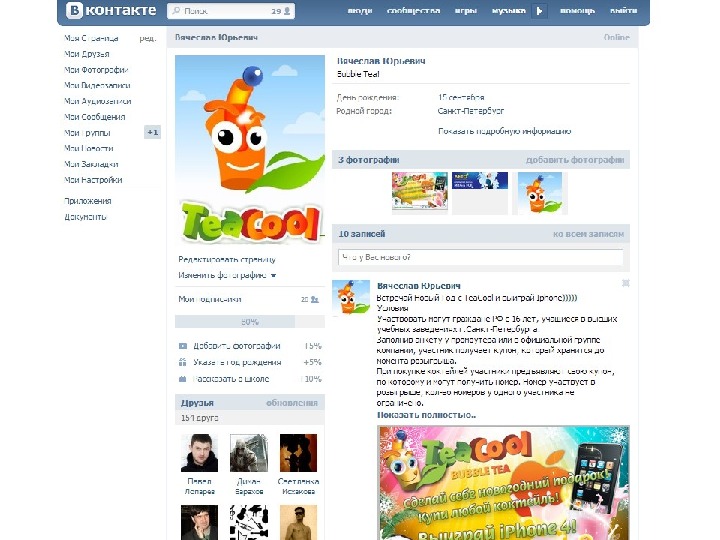Open Мои Сообщения in the sidebar
720x540 pixels.
coord(95,117)
